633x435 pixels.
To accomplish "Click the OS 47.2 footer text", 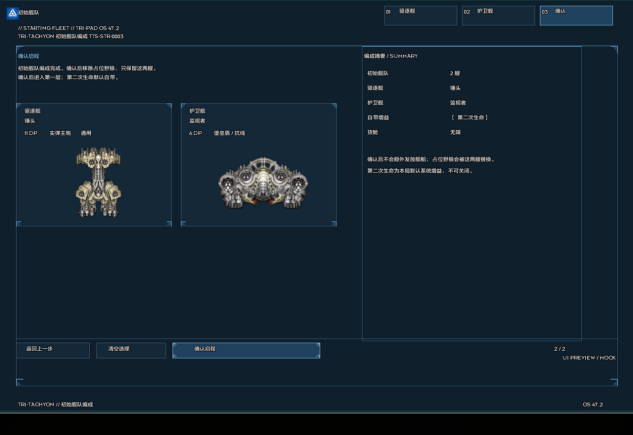I will (593, 404).
